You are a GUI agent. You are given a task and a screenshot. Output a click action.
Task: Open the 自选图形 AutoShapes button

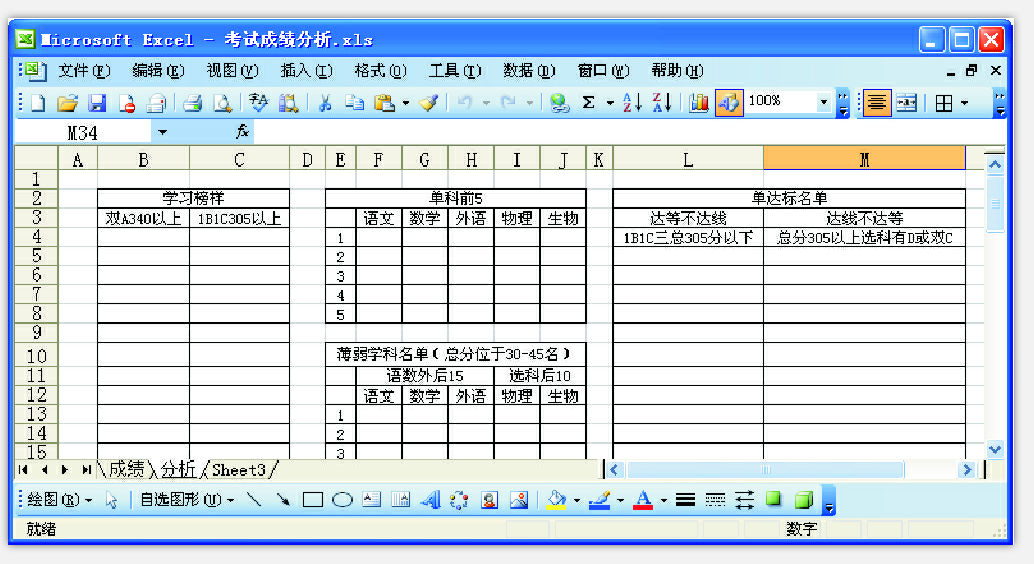[187, 499]
